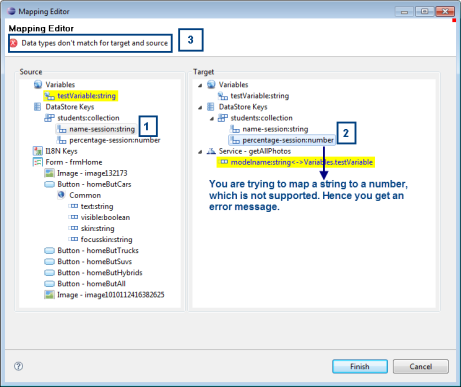Click the Image image132173 icon
The width and height of the screenshot is (461, 387).
click(x=49, y=173)
